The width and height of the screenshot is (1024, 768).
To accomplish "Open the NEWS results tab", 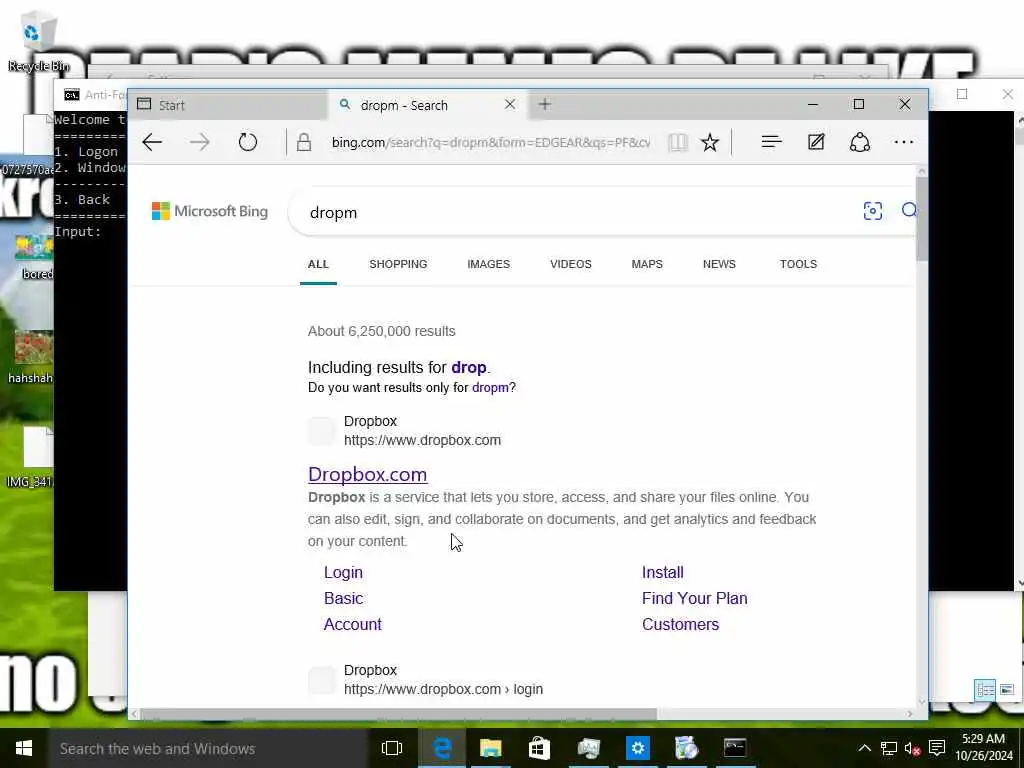I will coord(719,264).
